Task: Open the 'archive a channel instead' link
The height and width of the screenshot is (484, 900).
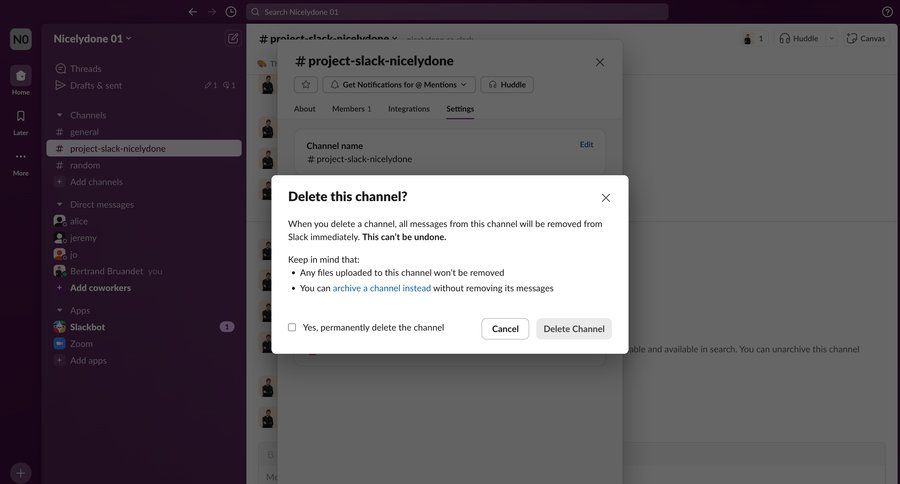Action: click(382, 288)
